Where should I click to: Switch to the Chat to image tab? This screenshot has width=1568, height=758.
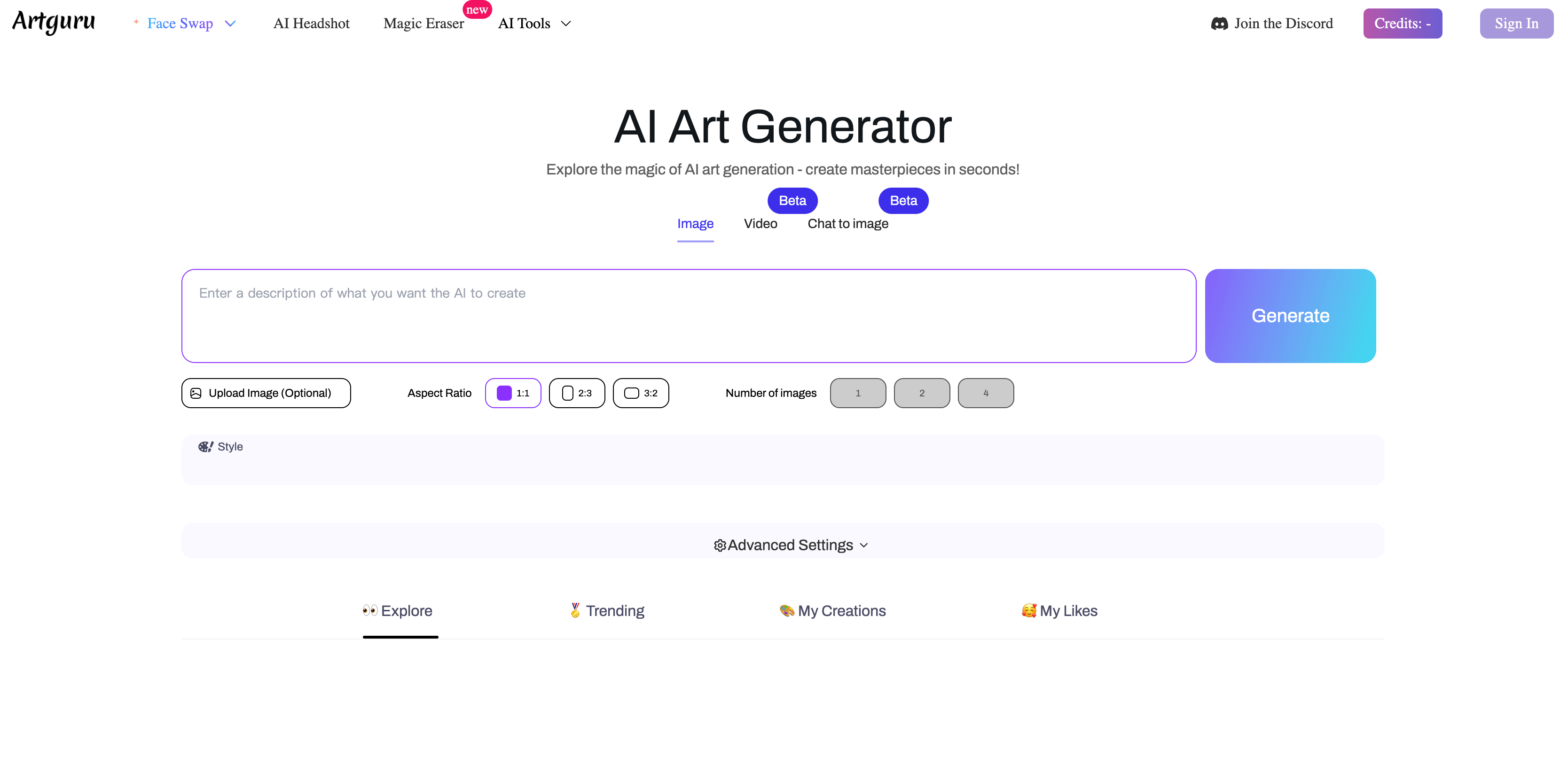pos(848,224)
